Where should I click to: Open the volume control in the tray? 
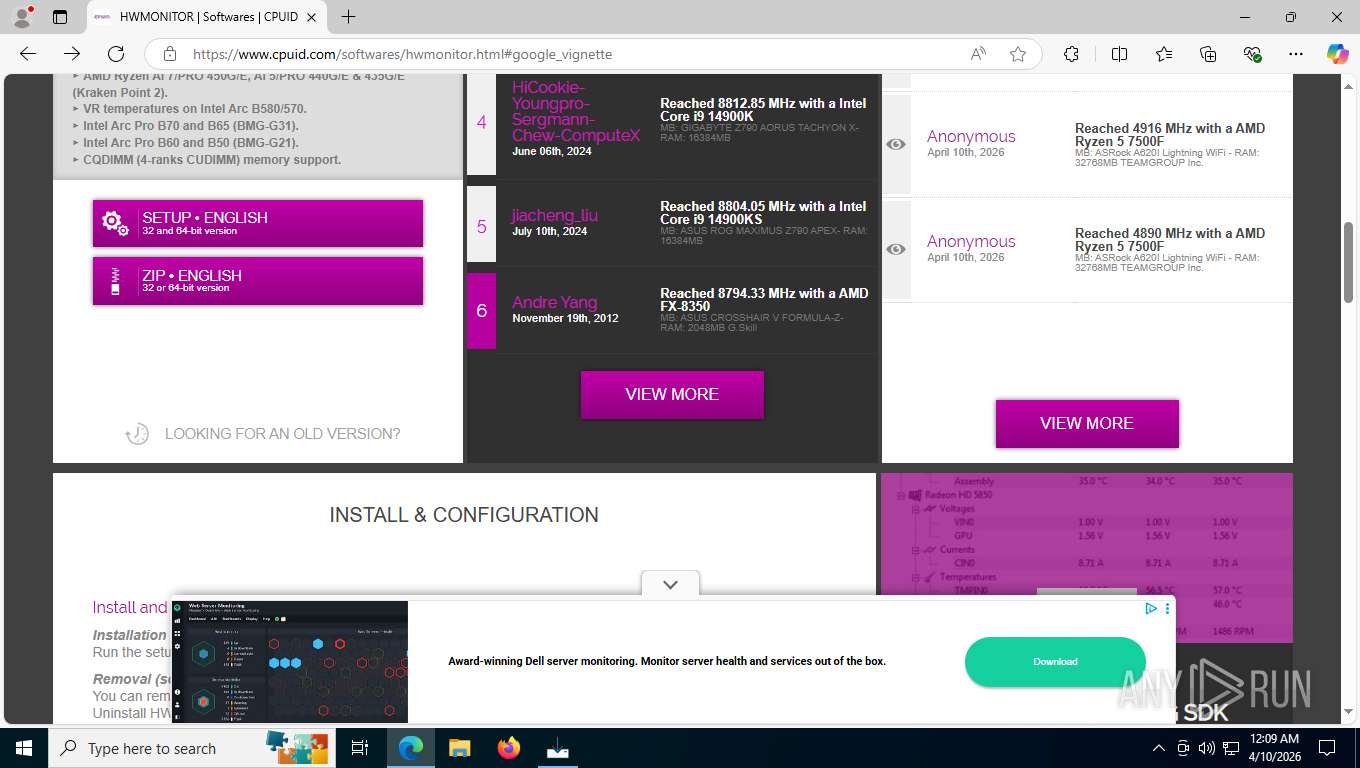(1206, 748)
